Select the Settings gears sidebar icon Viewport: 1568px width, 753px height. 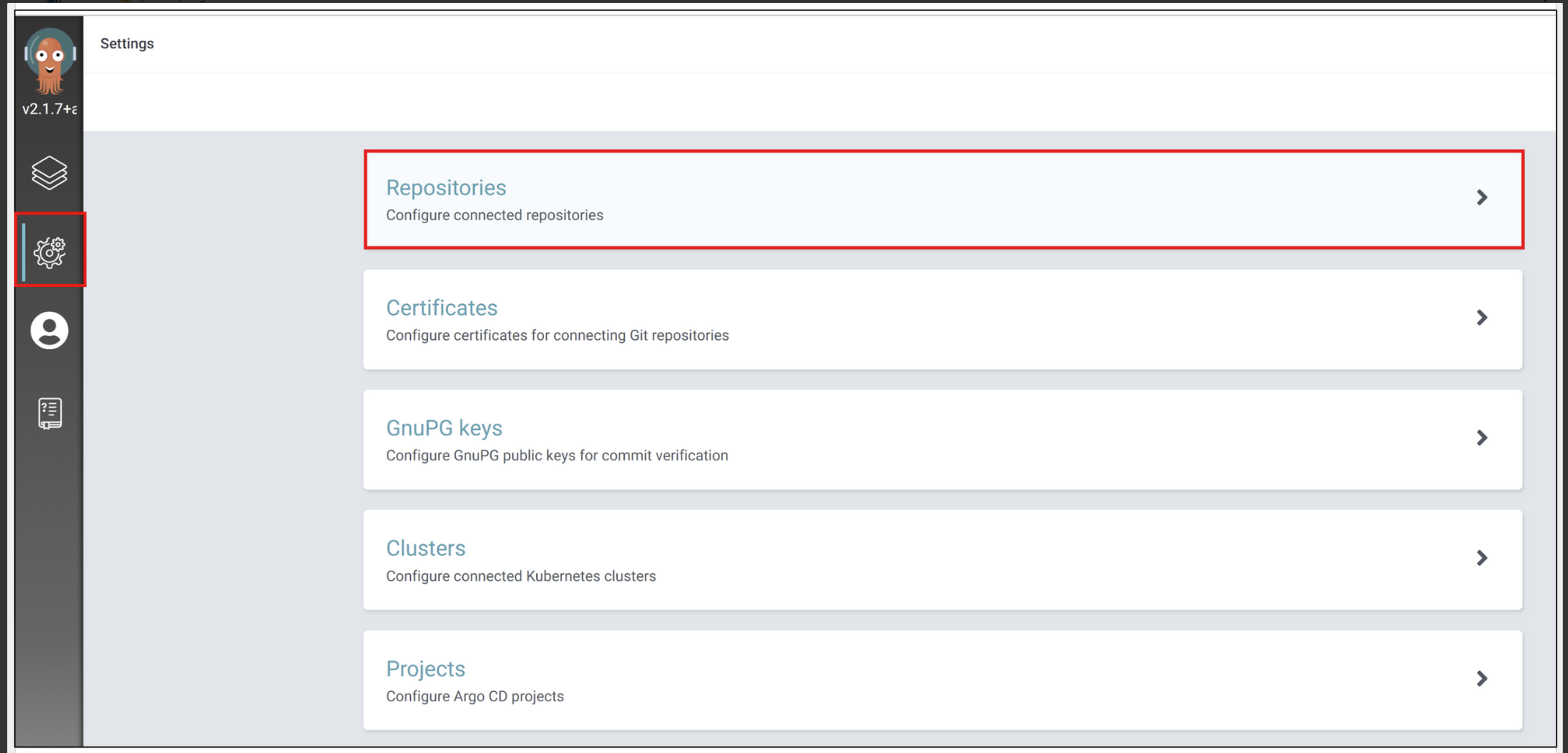point(49,252)
